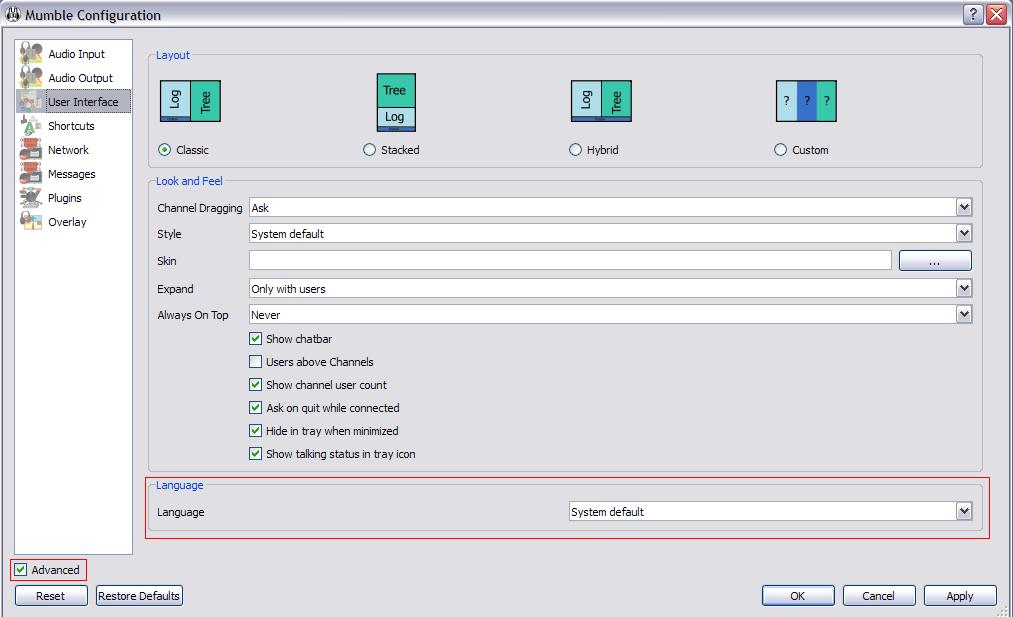Screen dimensions: 1013x617
Task: Select the Custom layout radio button
Action: (781, 150)
